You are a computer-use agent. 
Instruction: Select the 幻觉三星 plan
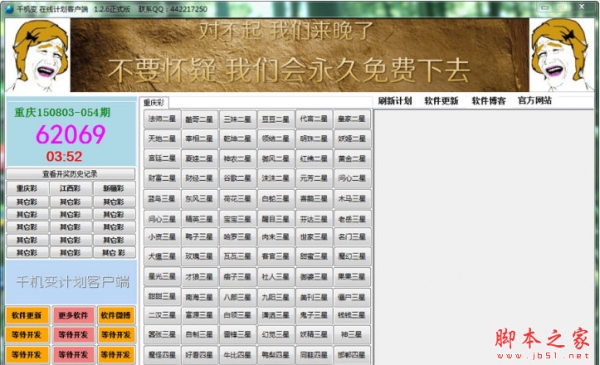tap(276, 335)
